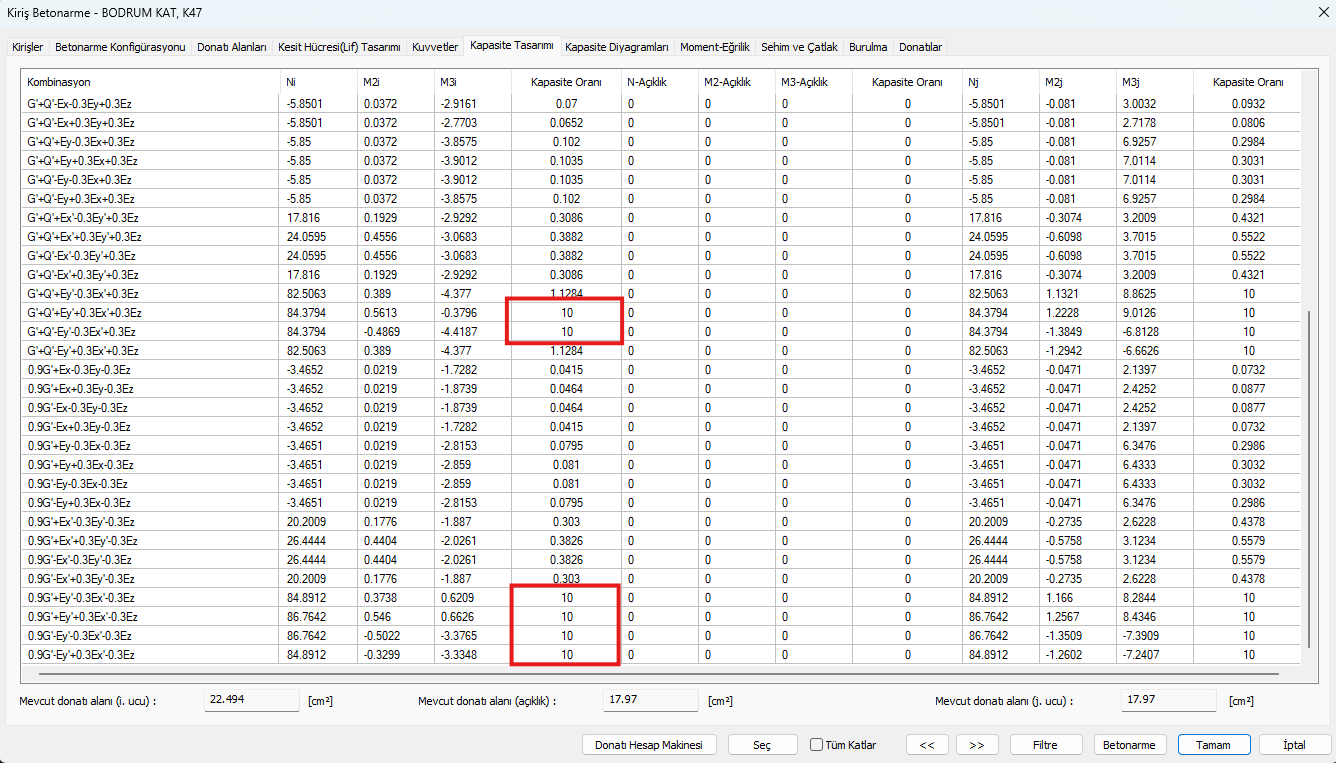Confirm with the Tamam button

[x=1214, y=745]
